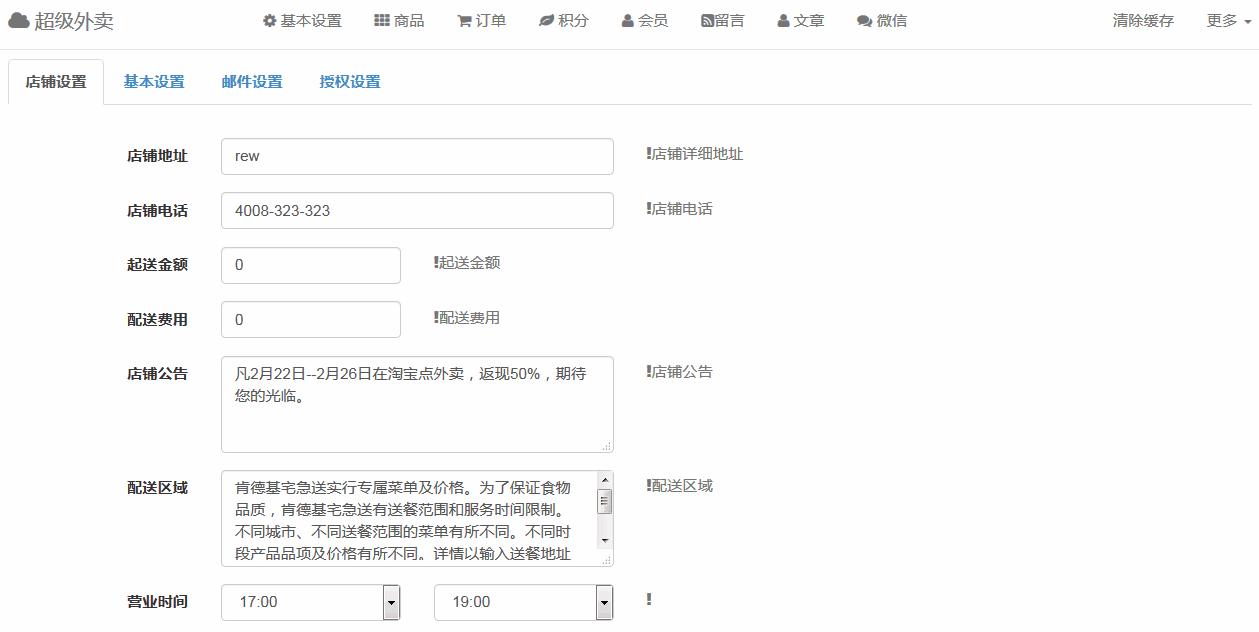
Task: Click the 店铺地址 input field
Action: pos(417,156)
